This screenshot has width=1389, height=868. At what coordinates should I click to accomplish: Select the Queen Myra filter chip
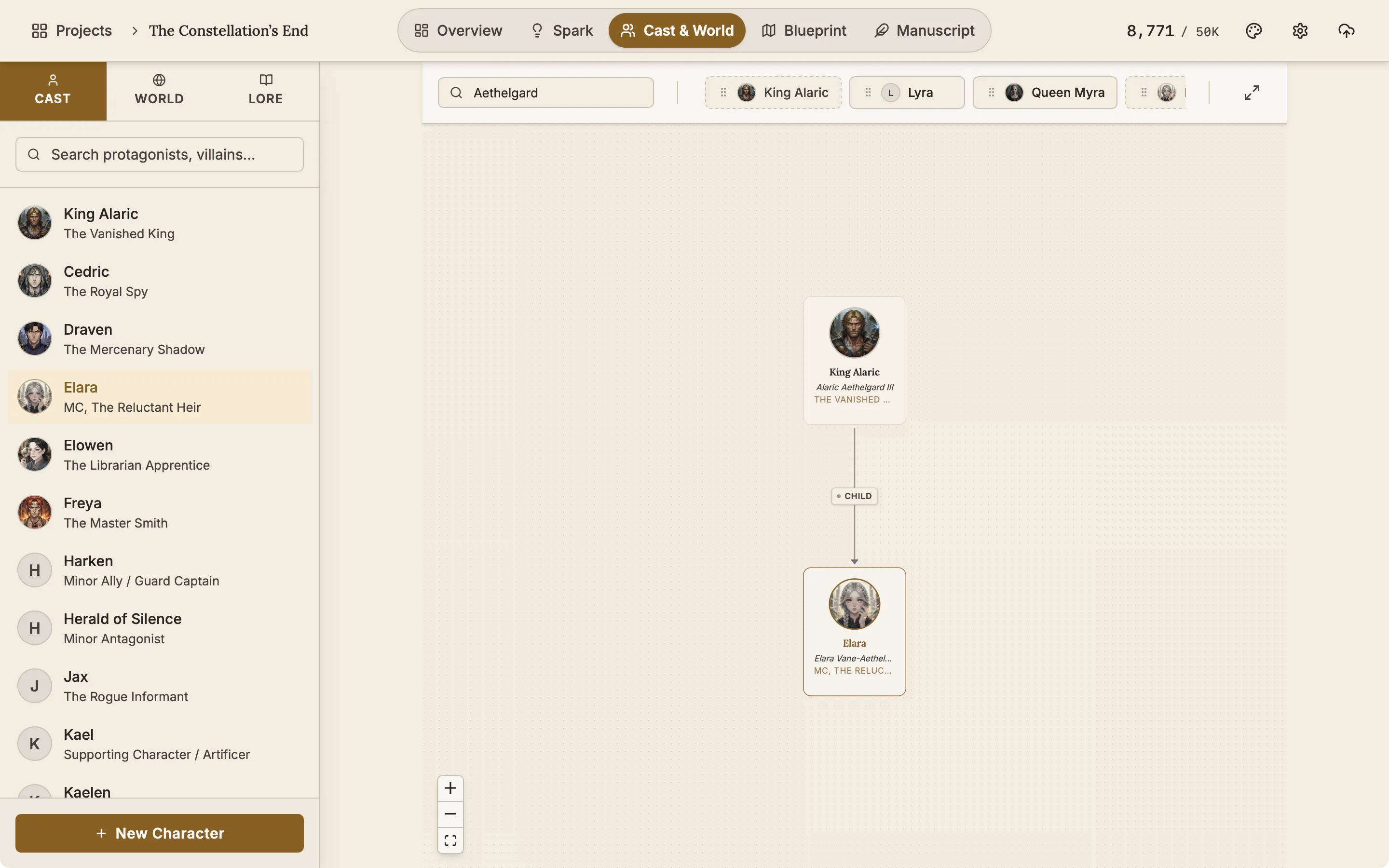pyautogui.click(x=1045, y=93)
